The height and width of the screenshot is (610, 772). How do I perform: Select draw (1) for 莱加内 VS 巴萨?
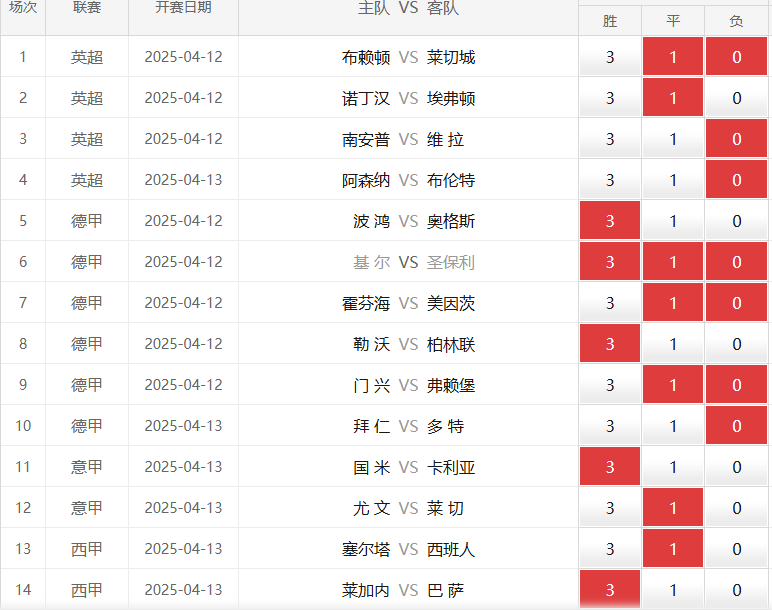(673, 589)
